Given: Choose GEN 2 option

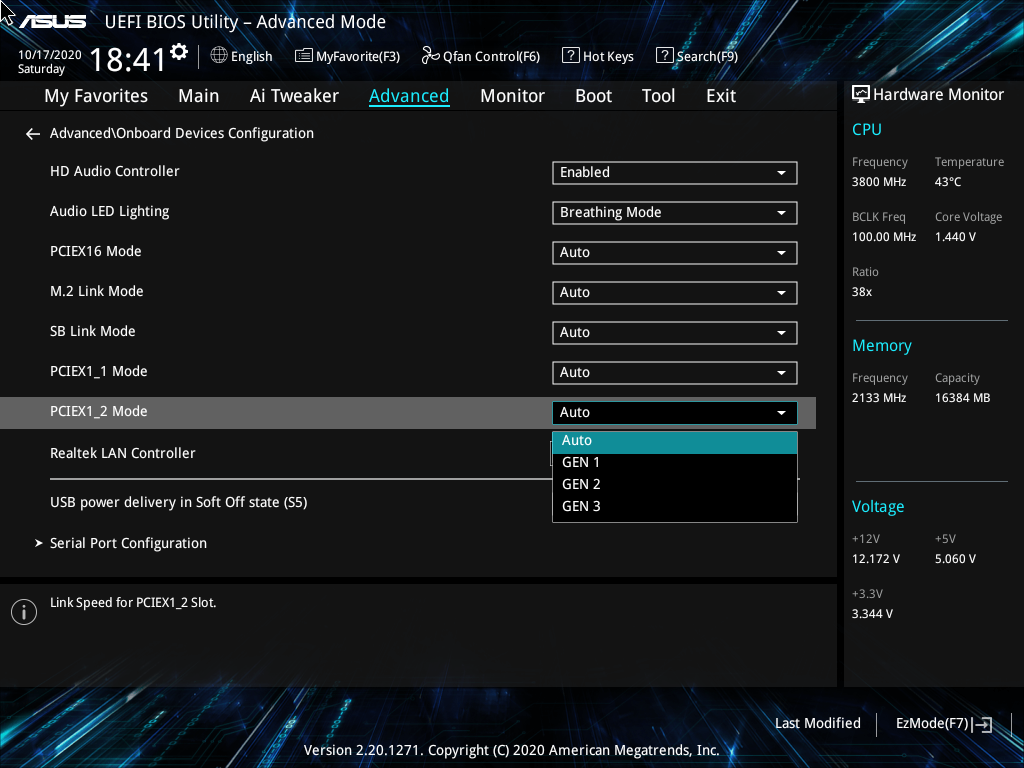Looking at the screenshot, I should click(x=675, y=485).
